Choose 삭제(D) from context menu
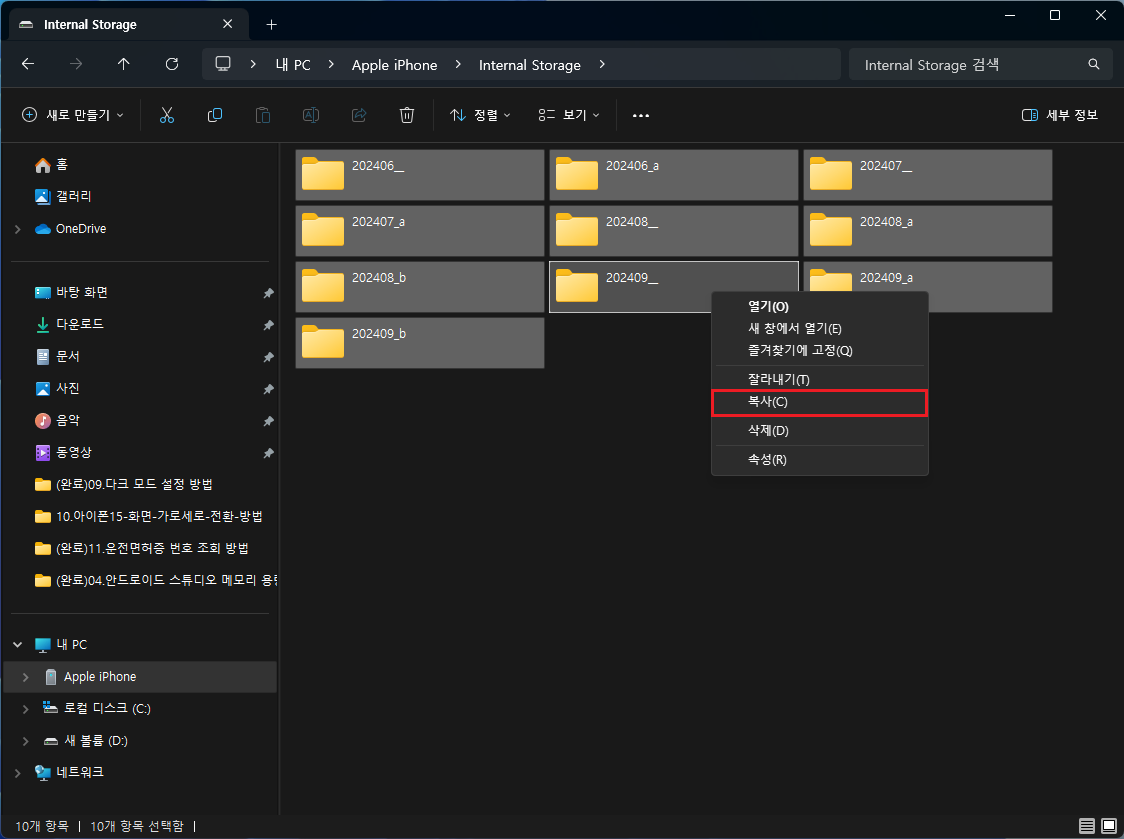Viewport: 1124px width, 839px height. [x=819, y=430]
